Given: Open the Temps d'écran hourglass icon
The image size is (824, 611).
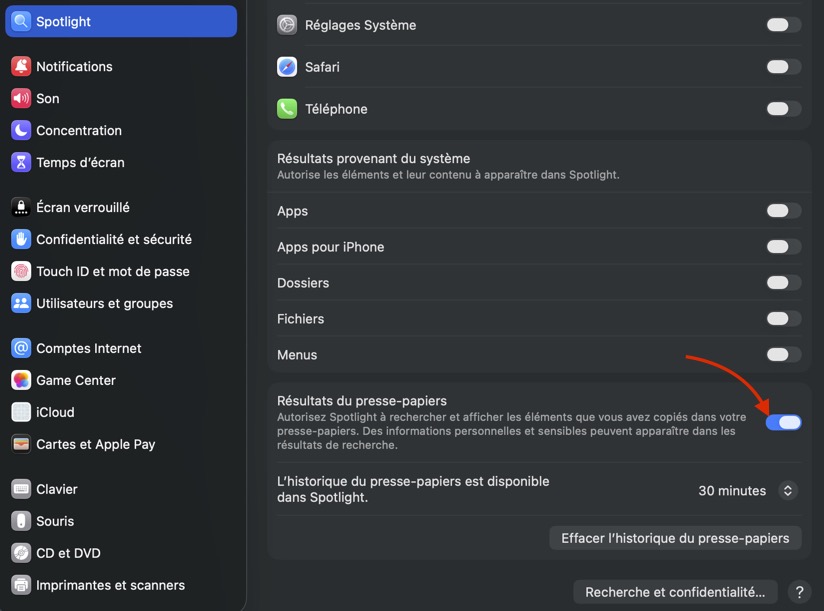Looking at the screenshot, I should (21, 163).
